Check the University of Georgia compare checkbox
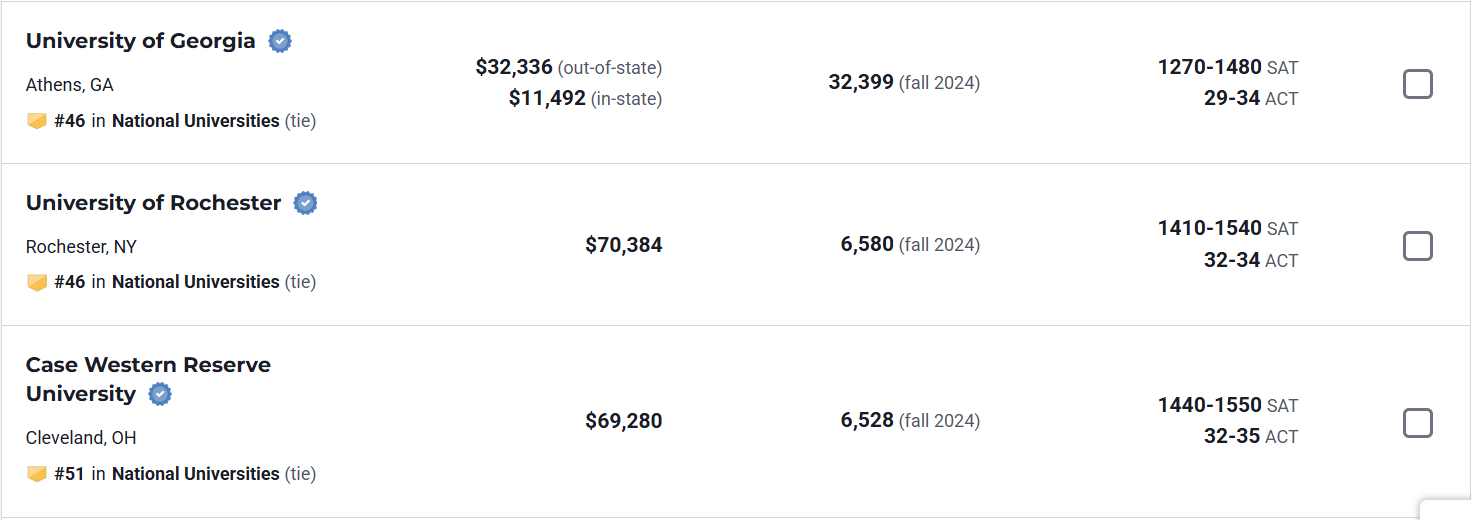 coord(1417,84)
